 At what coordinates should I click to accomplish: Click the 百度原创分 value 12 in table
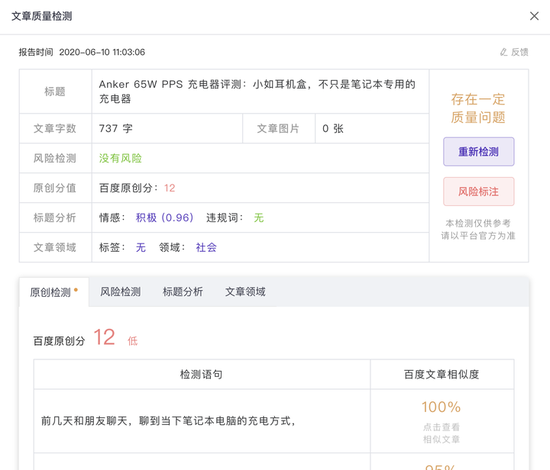(x=169, y=188)
